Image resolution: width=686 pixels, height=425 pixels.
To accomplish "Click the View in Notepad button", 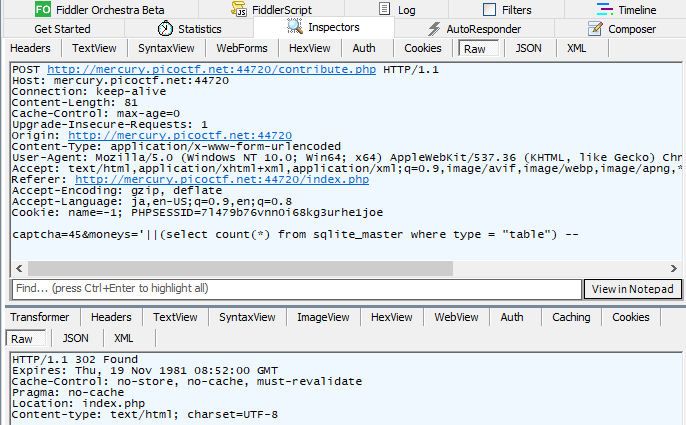I will 633,289.
